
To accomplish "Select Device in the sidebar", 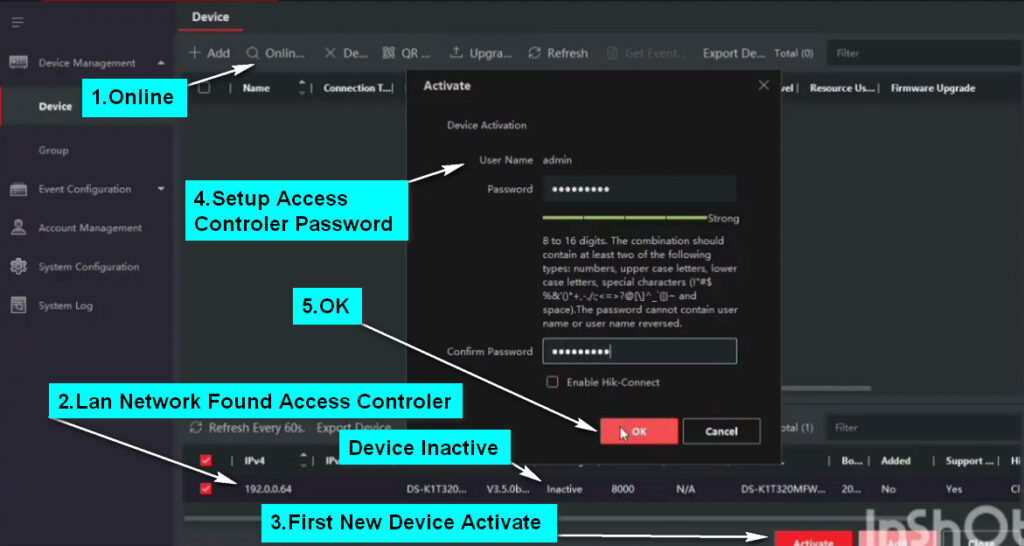I will coord(55,106).
